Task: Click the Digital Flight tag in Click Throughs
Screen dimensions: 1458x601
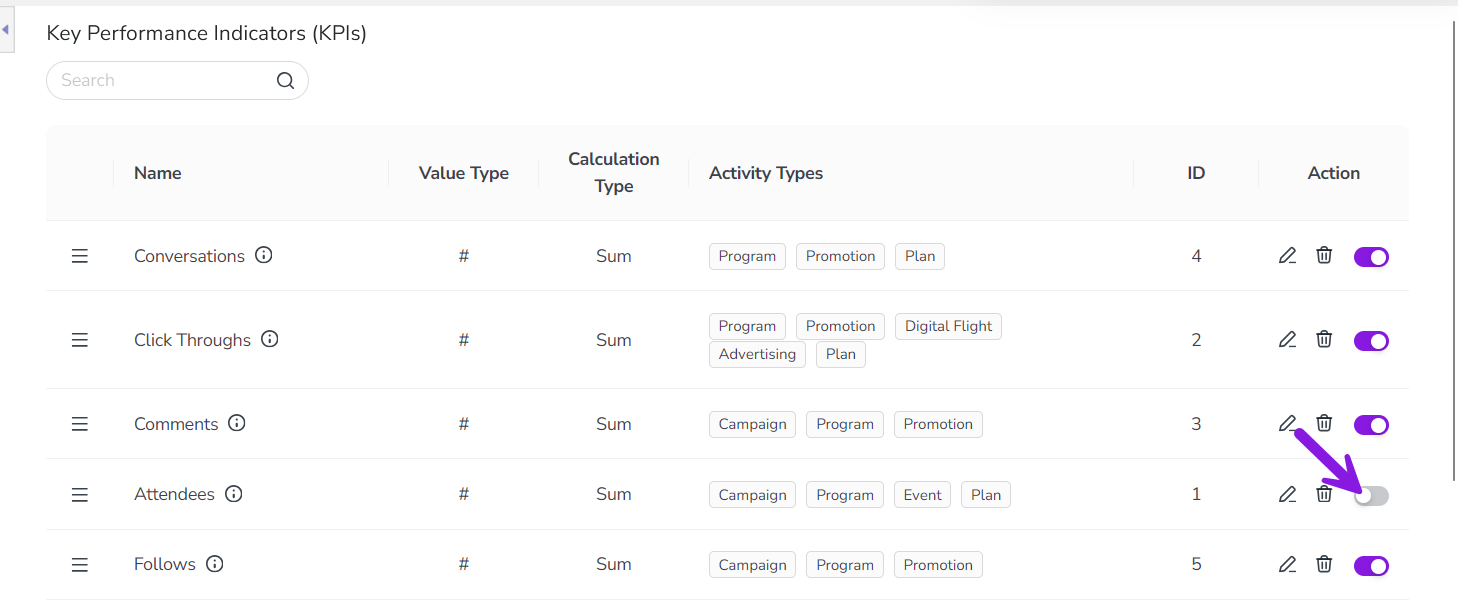Action: tap(948, 326)
